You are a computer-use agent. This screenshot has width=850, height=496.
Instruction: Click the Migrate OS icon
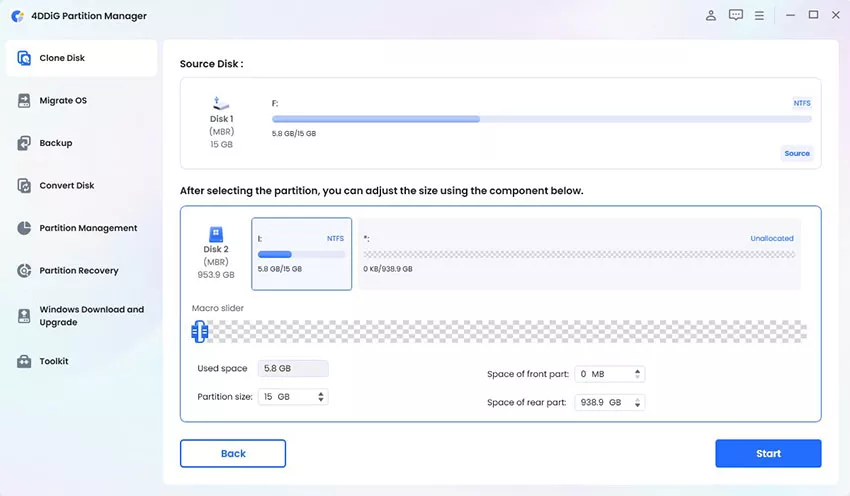coord(24,101)
